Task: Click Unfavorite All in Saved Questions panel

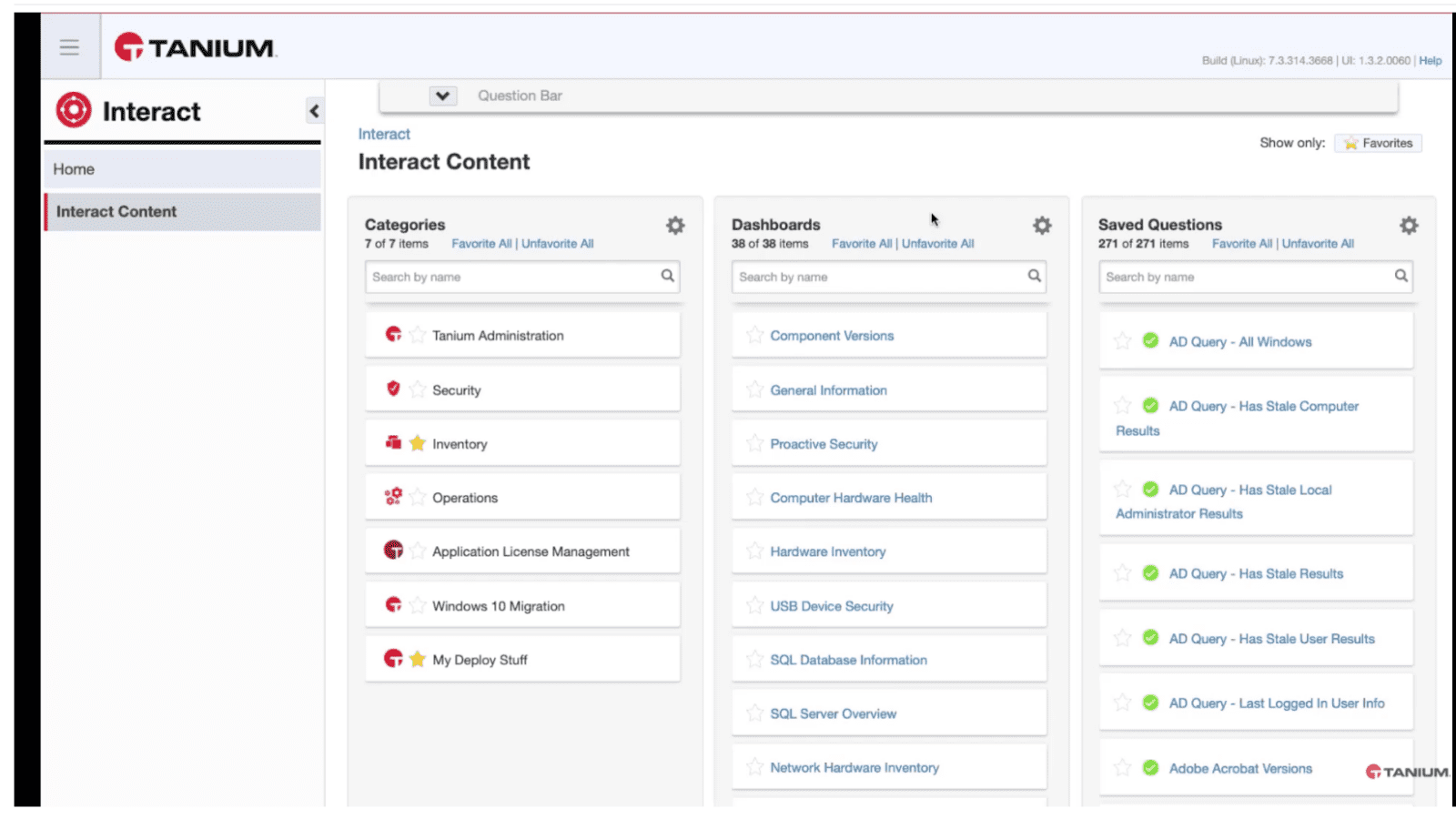Action: 1318,244
